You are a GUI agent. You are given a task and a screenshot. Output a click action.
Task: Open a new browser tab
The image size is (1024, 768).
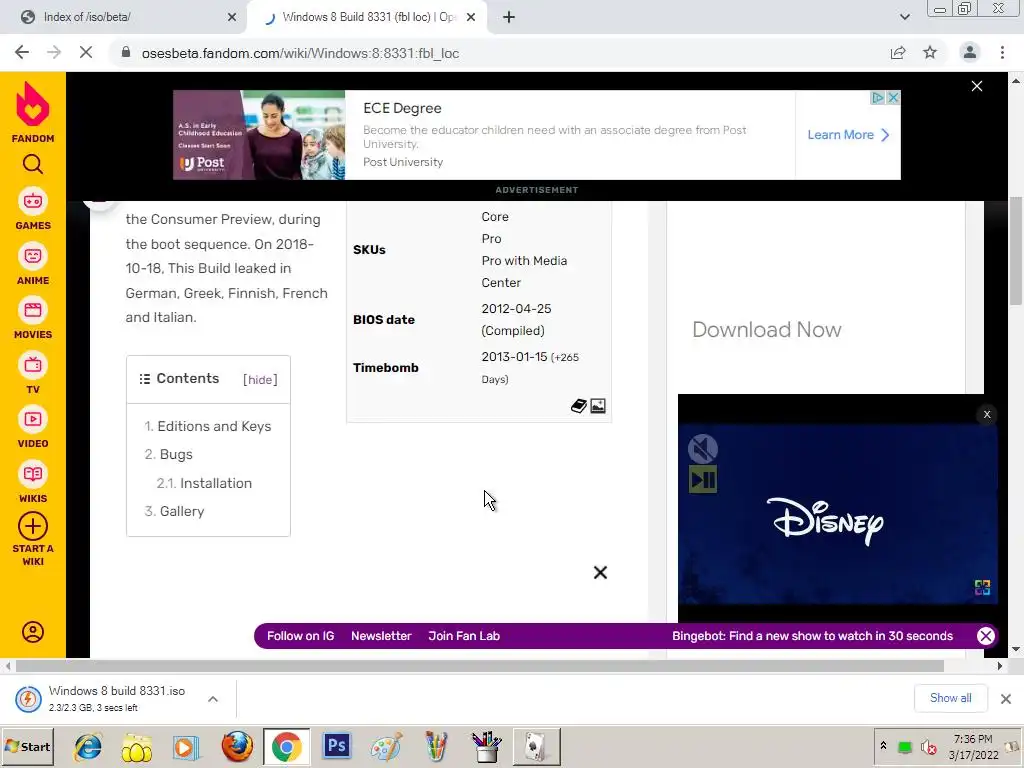[x=509, y=18]
